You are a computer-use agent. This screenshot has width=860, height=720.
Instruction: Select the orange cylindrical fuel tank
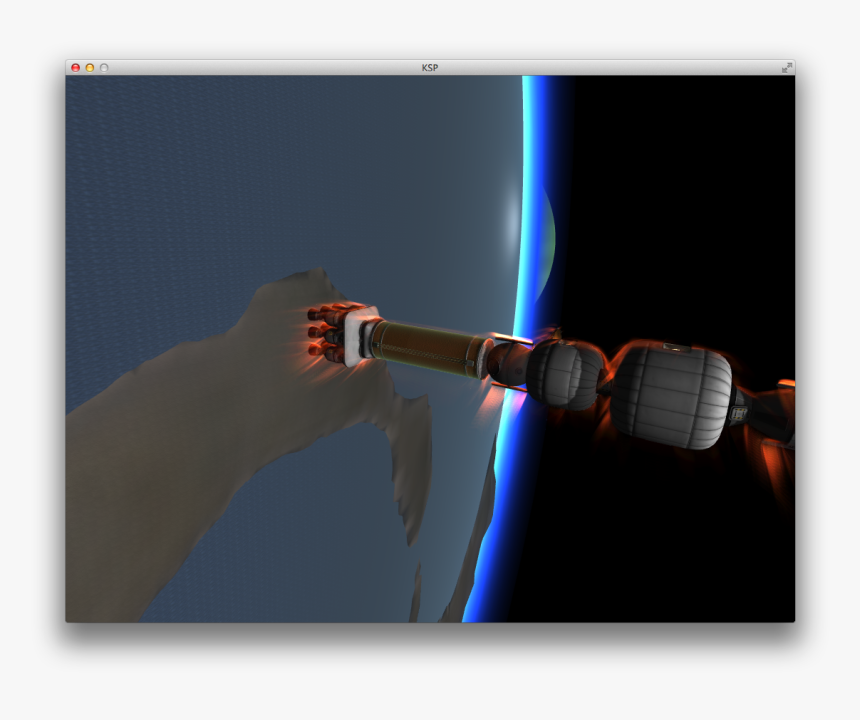point(430,348)
